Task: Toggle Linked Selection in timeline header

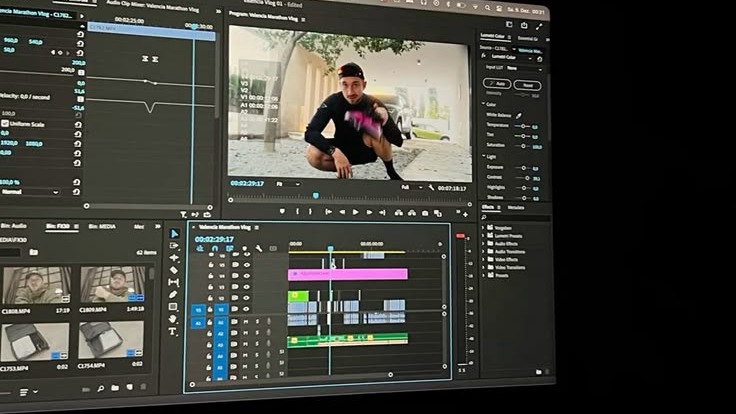Action: [x=229, y=248]
